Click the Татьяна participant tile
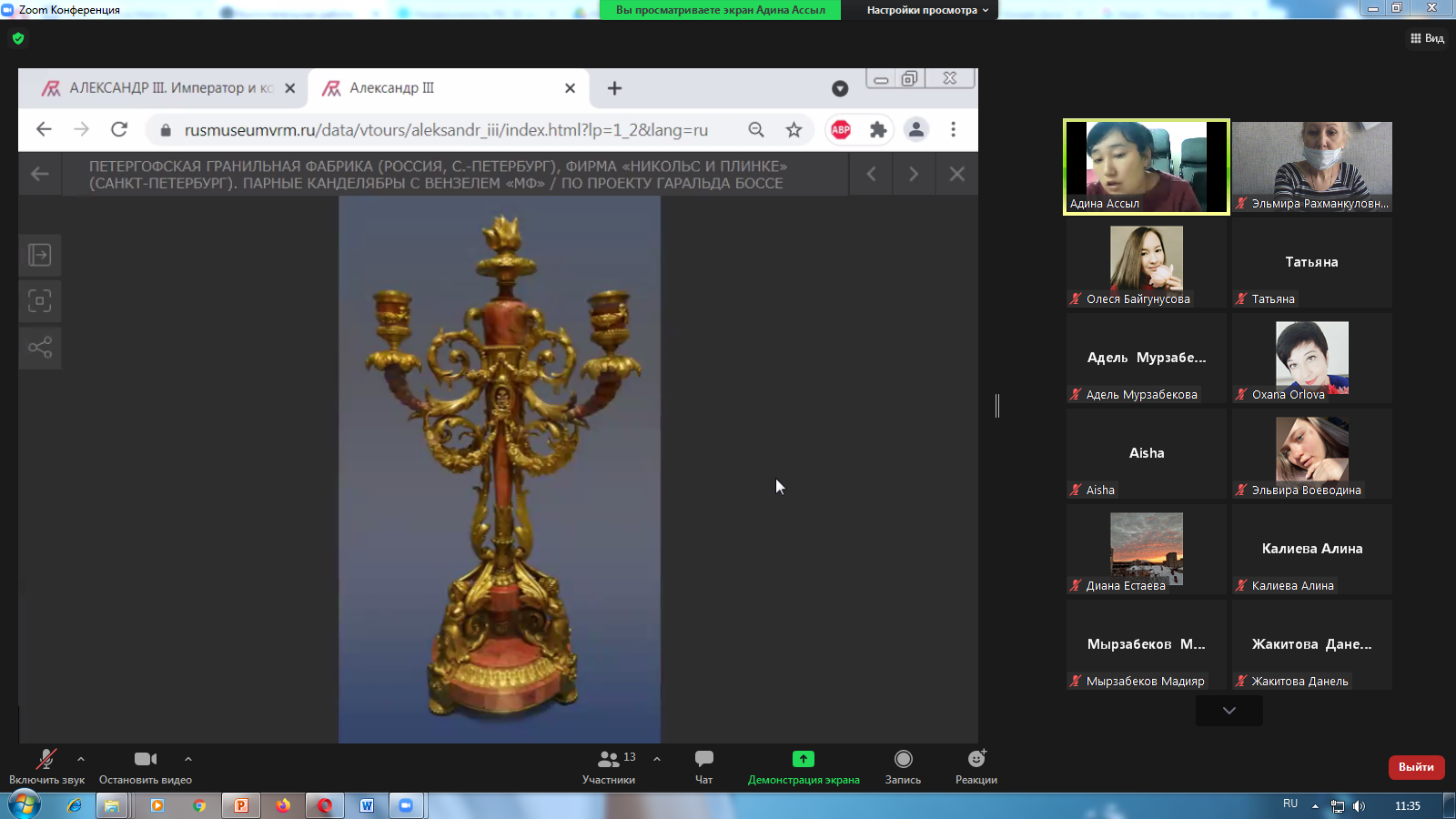This screenshot has width=1456, height=819. [x=1312, y=262]
